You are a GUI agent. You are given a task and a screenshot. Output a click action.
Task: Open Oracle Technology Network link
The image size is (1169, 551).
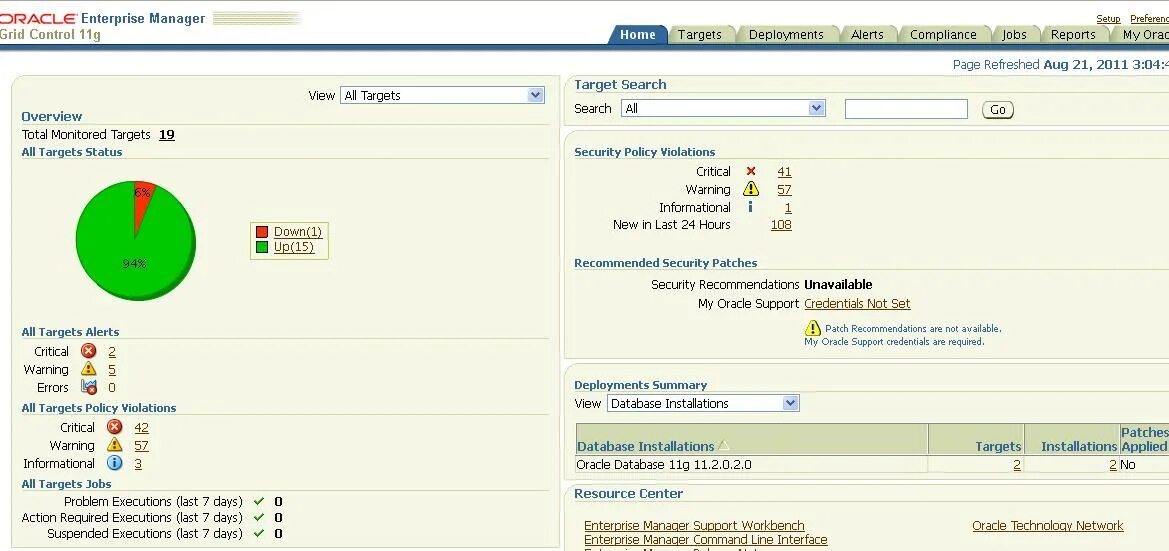point(1047,526)
